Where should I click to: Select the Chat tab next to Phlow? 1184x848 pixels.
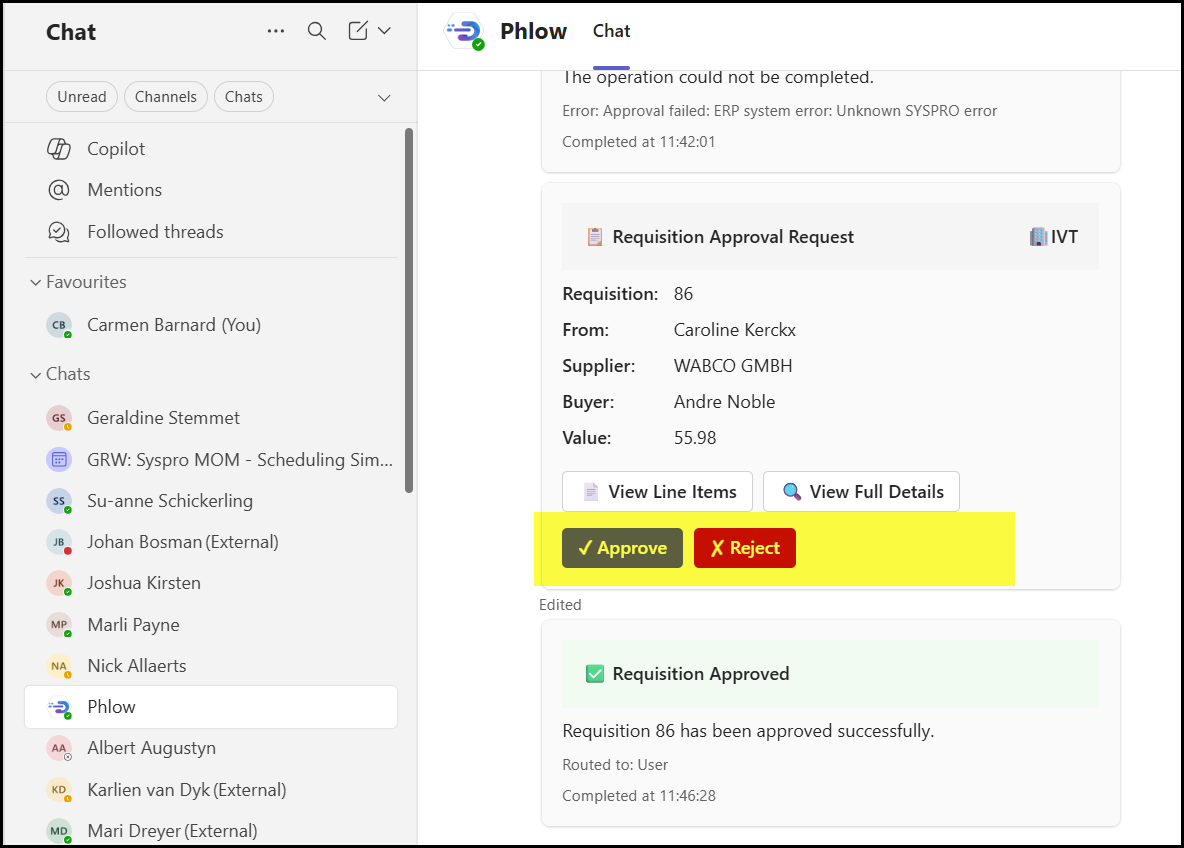click(611, 31)
